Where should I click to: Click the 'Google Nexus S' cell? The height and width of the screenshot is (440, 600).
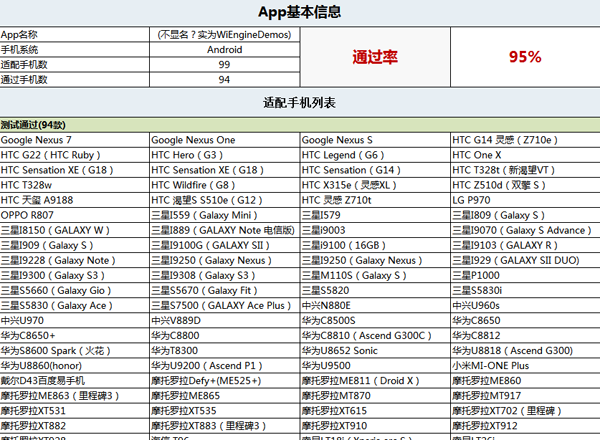click(x=375, y=140)
